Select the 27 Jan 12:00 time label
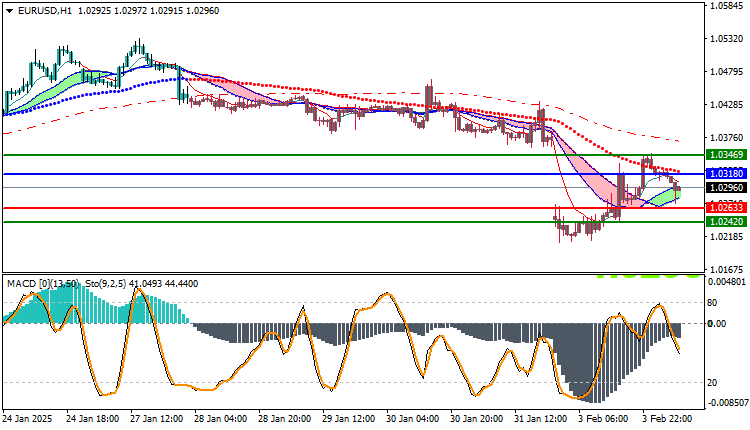This screenshot has height=430, width=750. coord(156,419)
